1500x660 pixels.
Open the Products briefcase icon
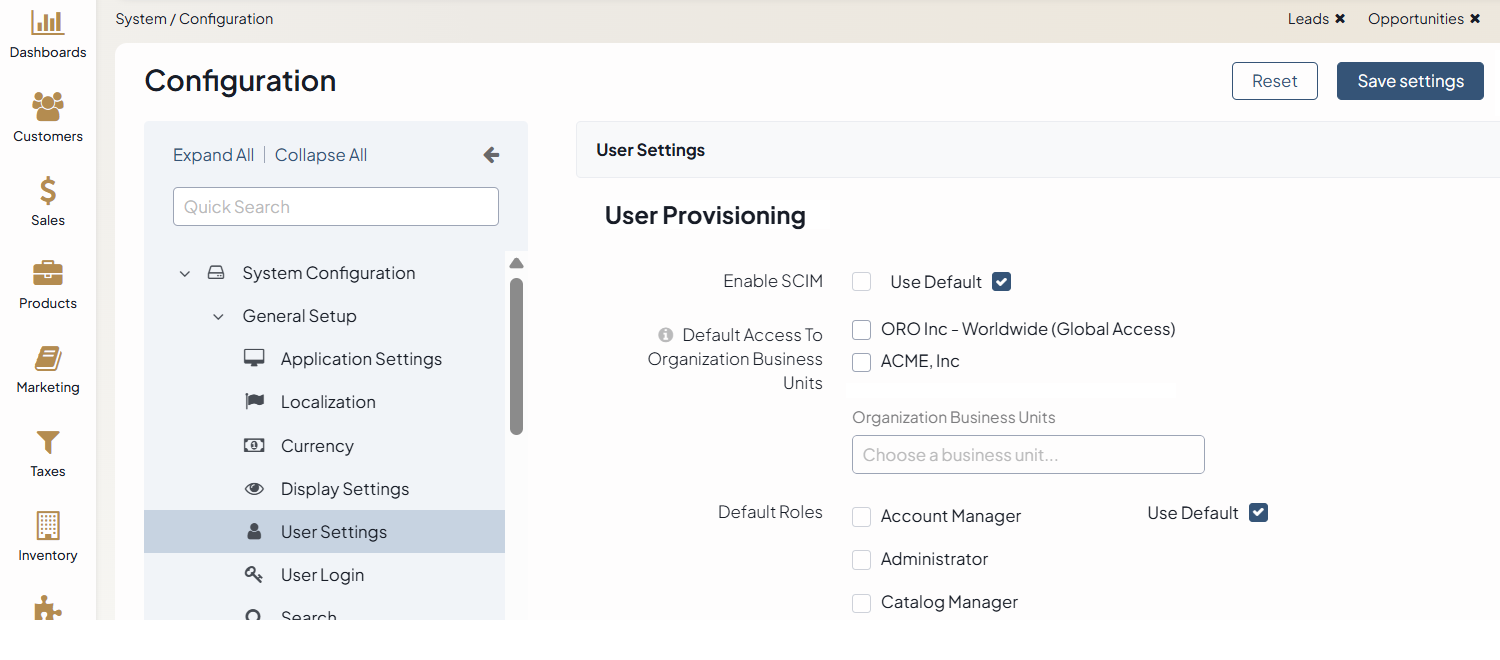[x=47, y=273]
